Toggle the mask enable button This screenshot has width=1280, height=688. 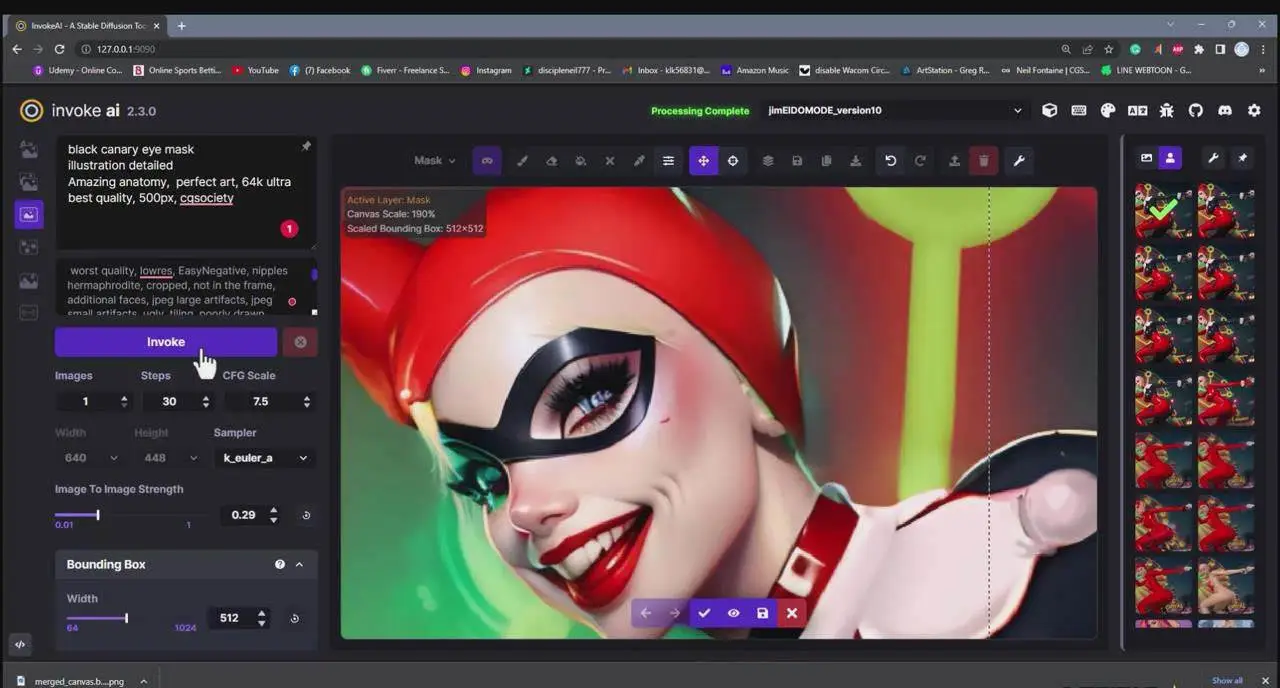coord(487,161)
